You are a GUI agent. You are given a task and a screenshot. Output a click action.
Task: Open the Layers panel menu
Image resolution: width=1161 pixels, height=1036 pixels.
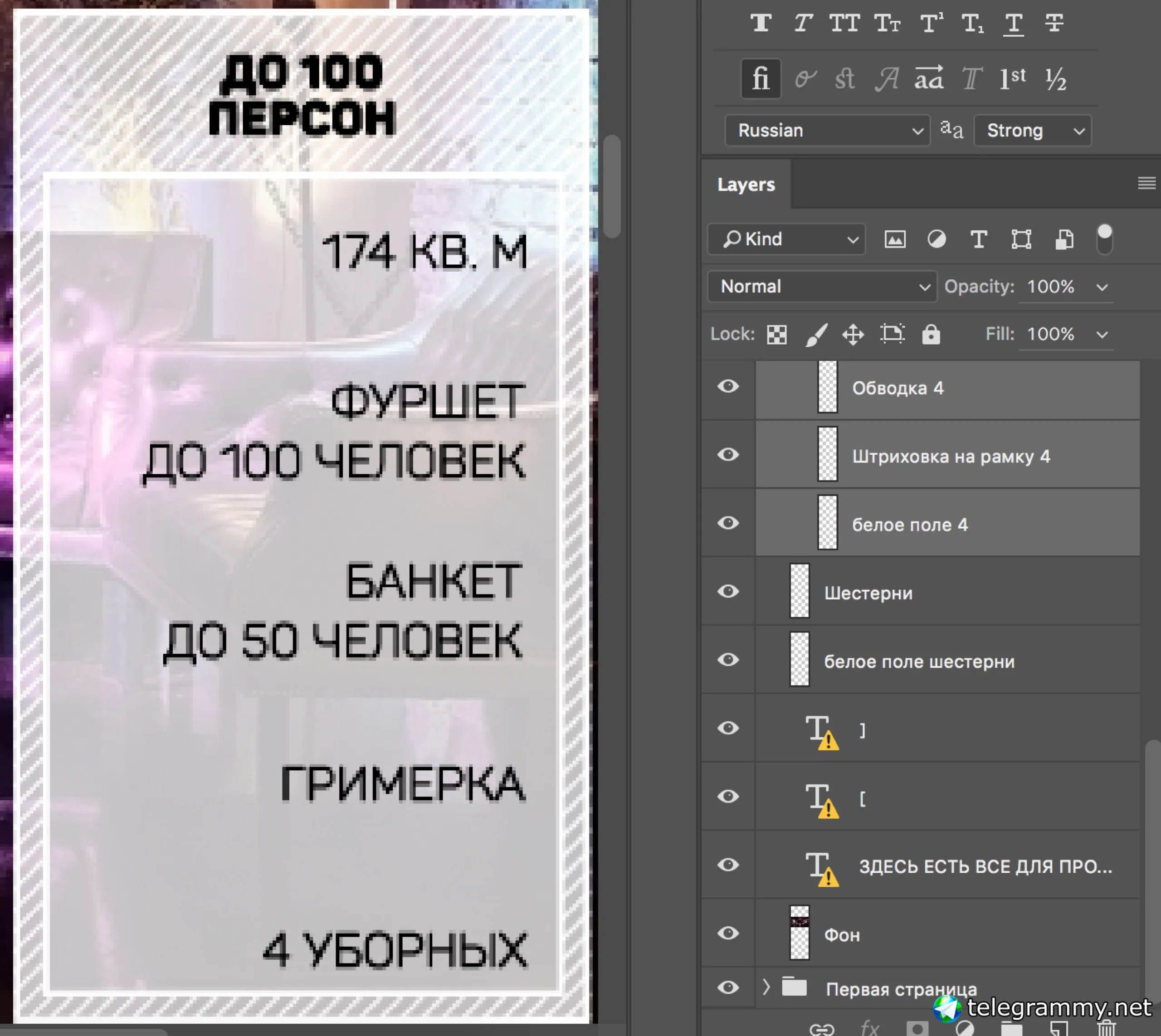[1146, 183]
